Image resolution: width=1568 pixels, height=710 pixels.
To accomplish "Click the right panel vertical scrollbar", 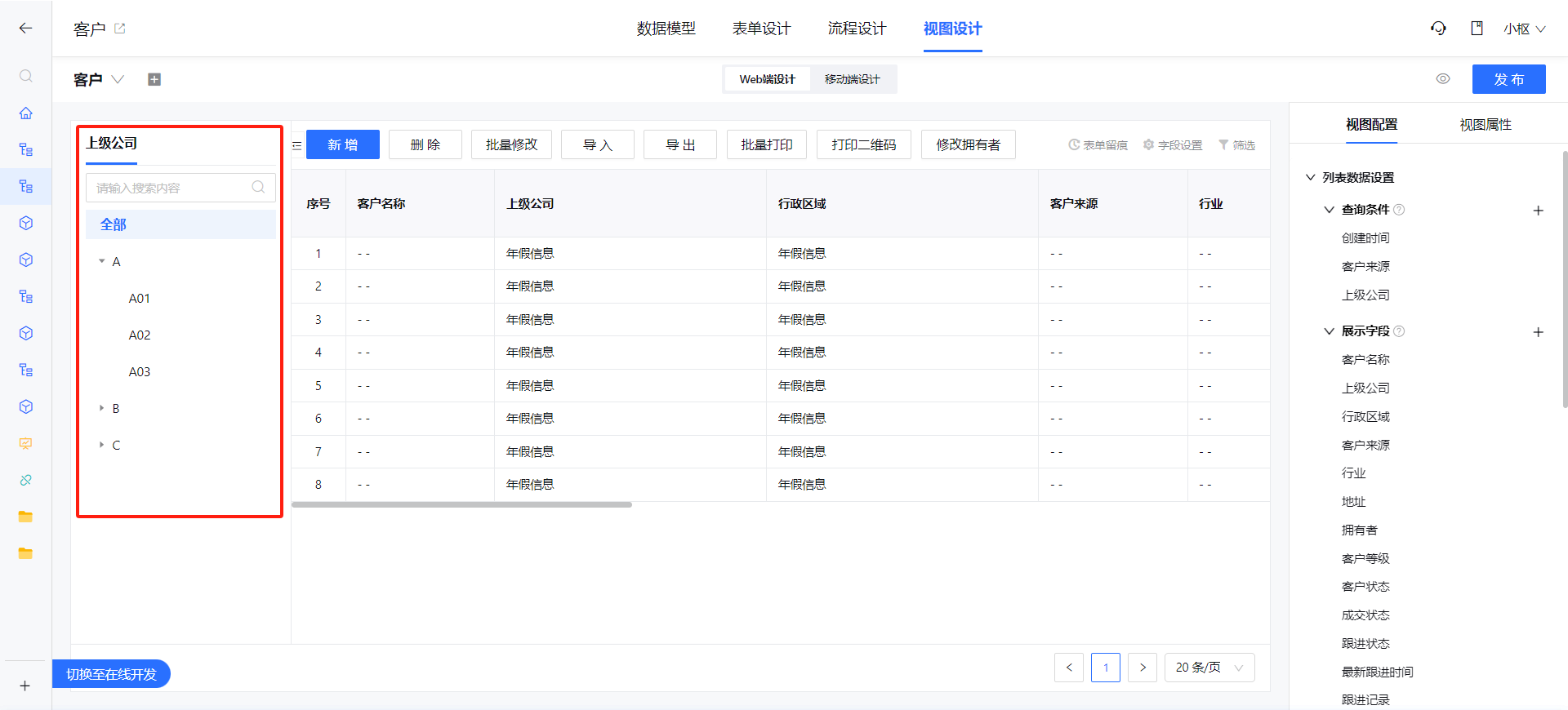I will (1564, 277).
